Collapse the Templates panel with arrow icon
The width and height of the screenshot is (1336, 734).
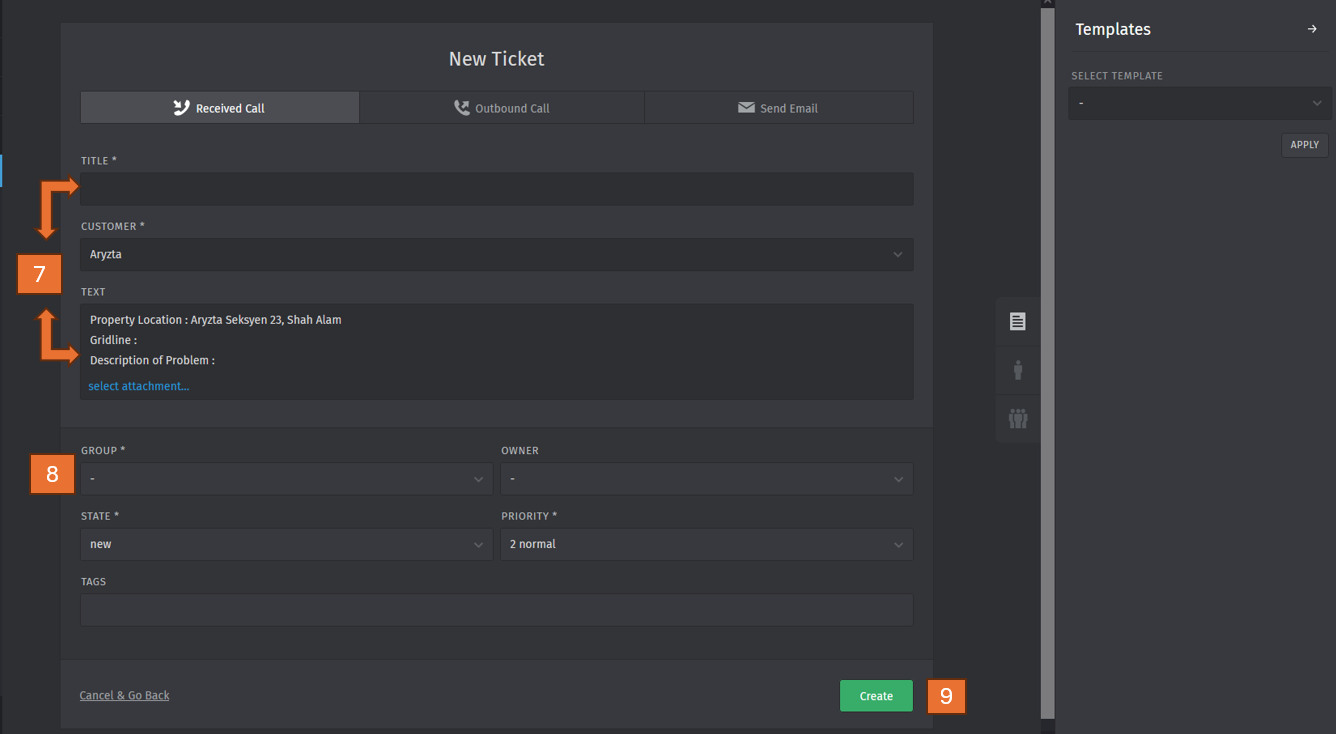1312,29
